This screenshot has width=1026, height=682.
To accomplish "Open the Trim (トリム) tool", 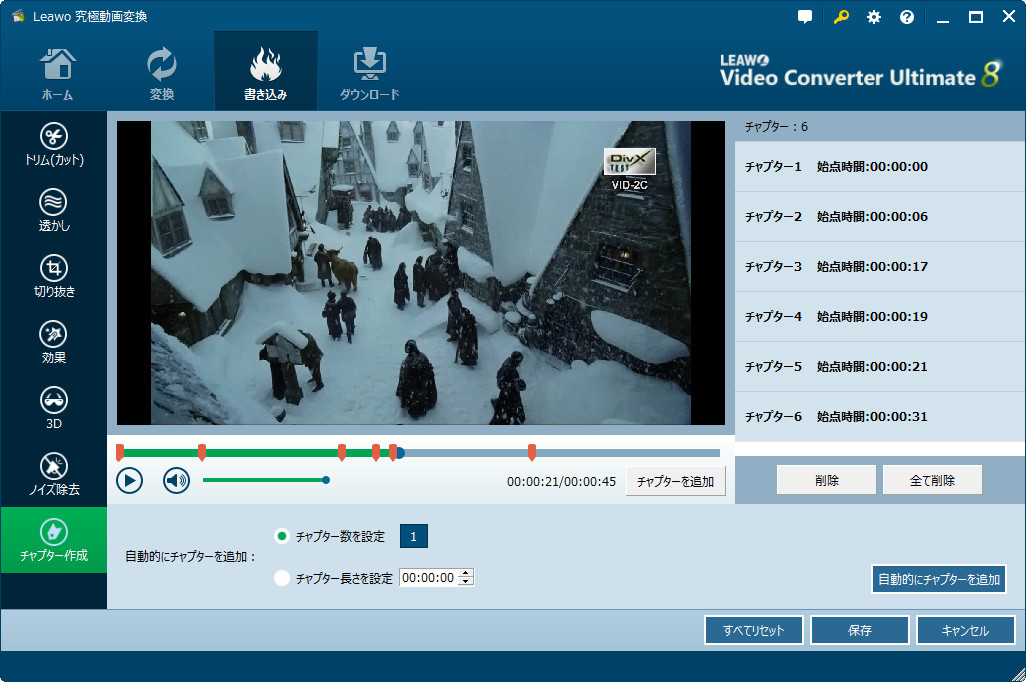I will pos(54,145).
